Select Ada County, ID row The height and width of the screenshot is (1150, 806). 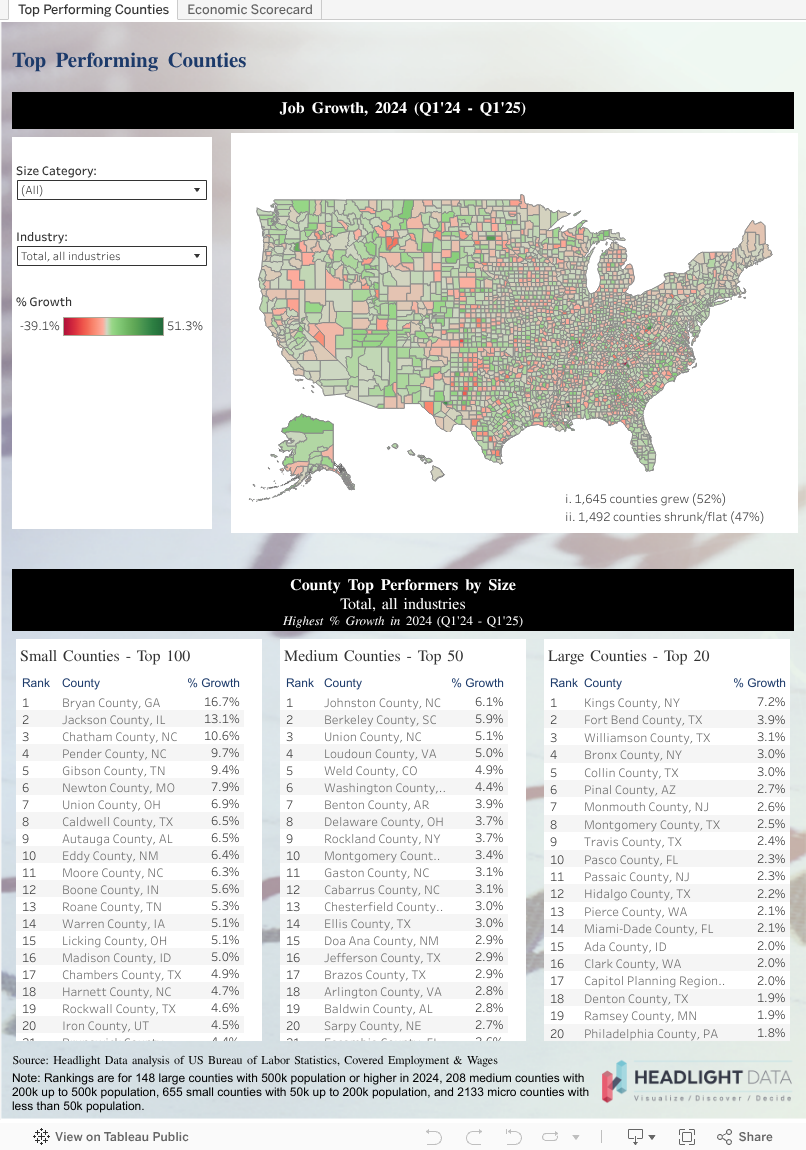tap(667, 946)
